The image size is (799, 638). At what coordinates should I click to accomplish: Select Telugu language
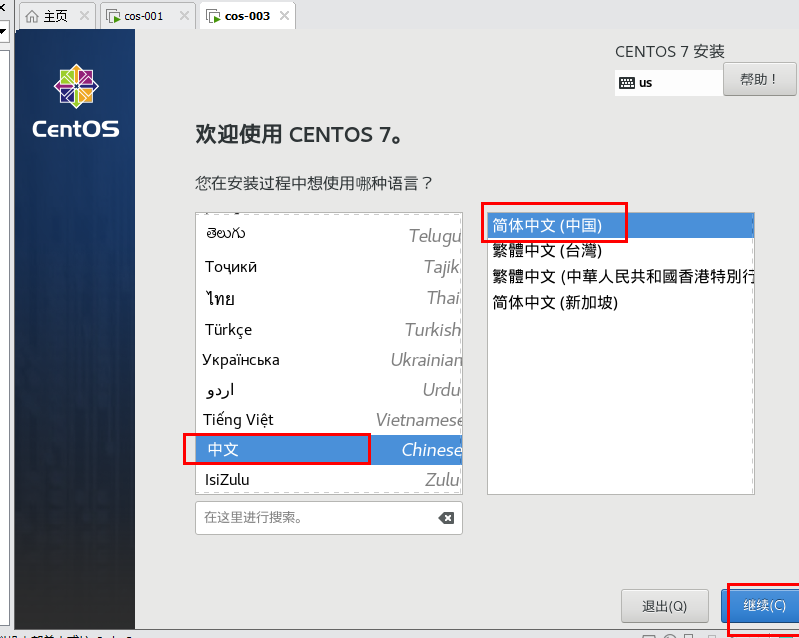coord(329,234)
